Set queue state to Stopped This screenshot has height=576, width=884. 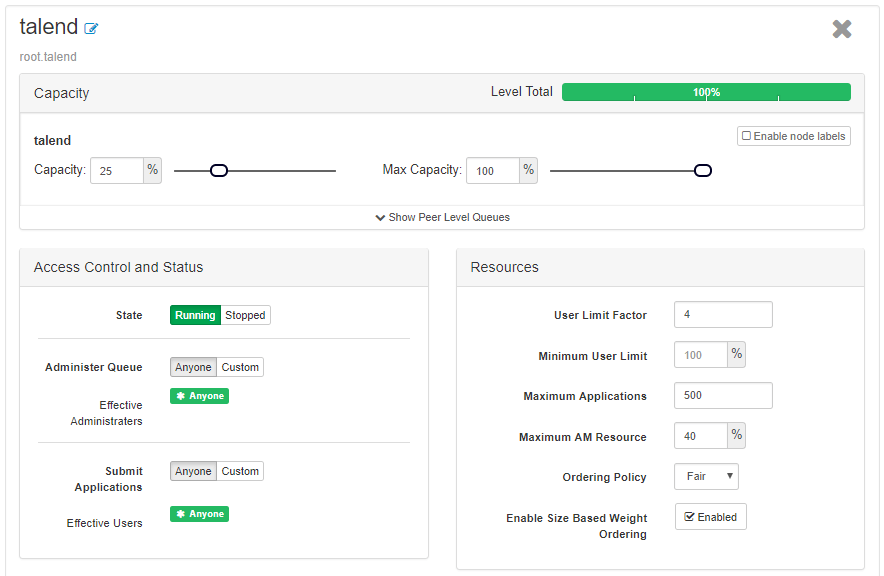click(x=245, y=315)
